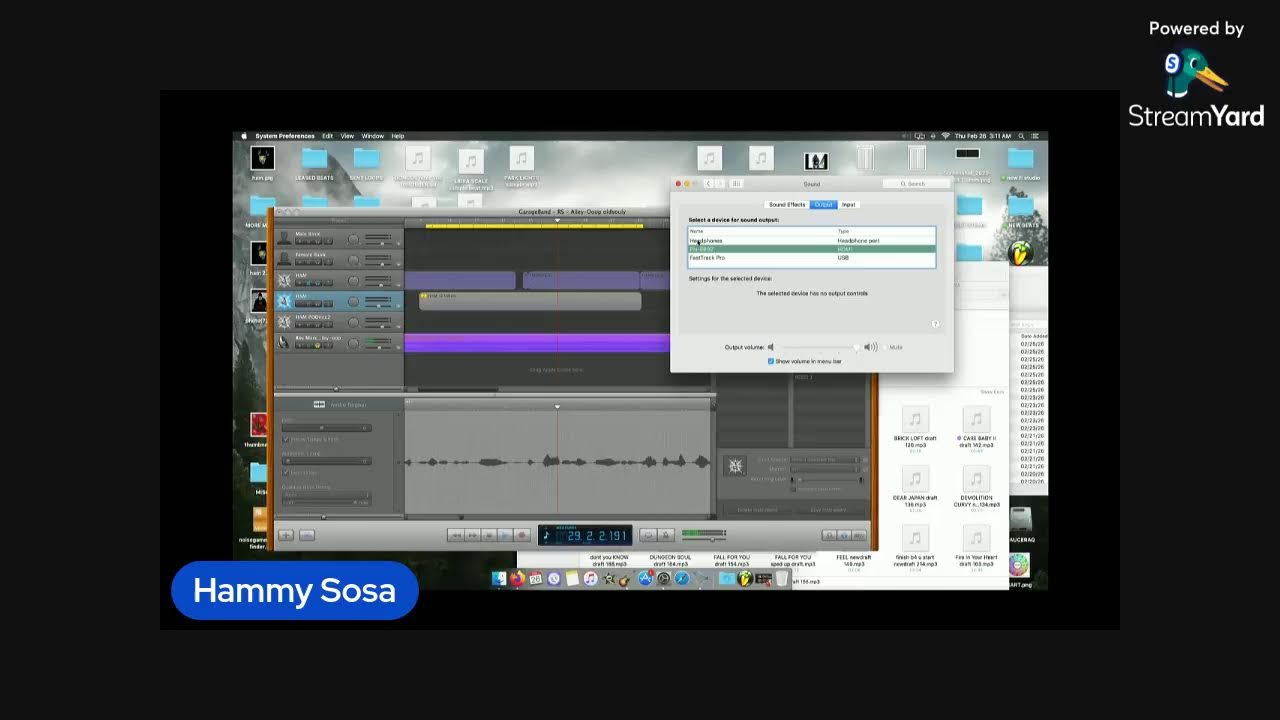Toggle Show volume in menu bar
The image size is (1280, 720).
pos(771,361)
